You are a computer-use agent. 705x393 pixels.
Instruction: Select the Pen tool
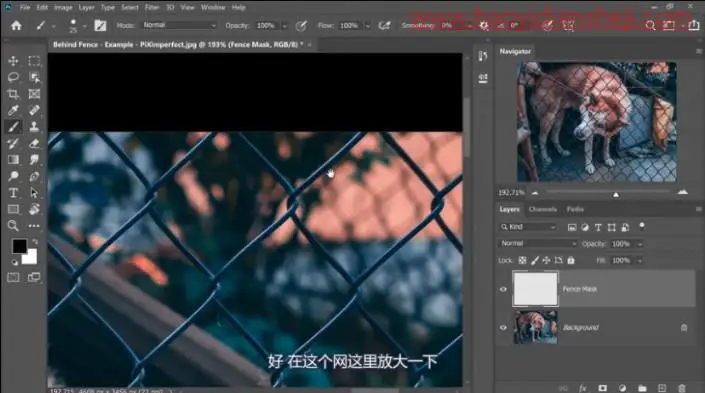pyautogui.click(x=34, y=176)
